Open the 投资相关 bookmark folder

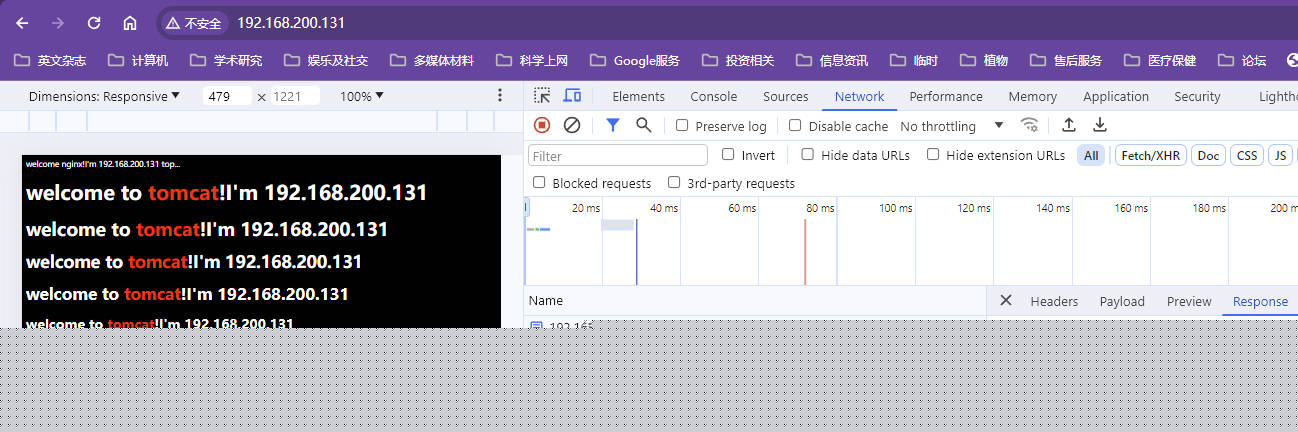pyautogui.click(x=738, y=61)
